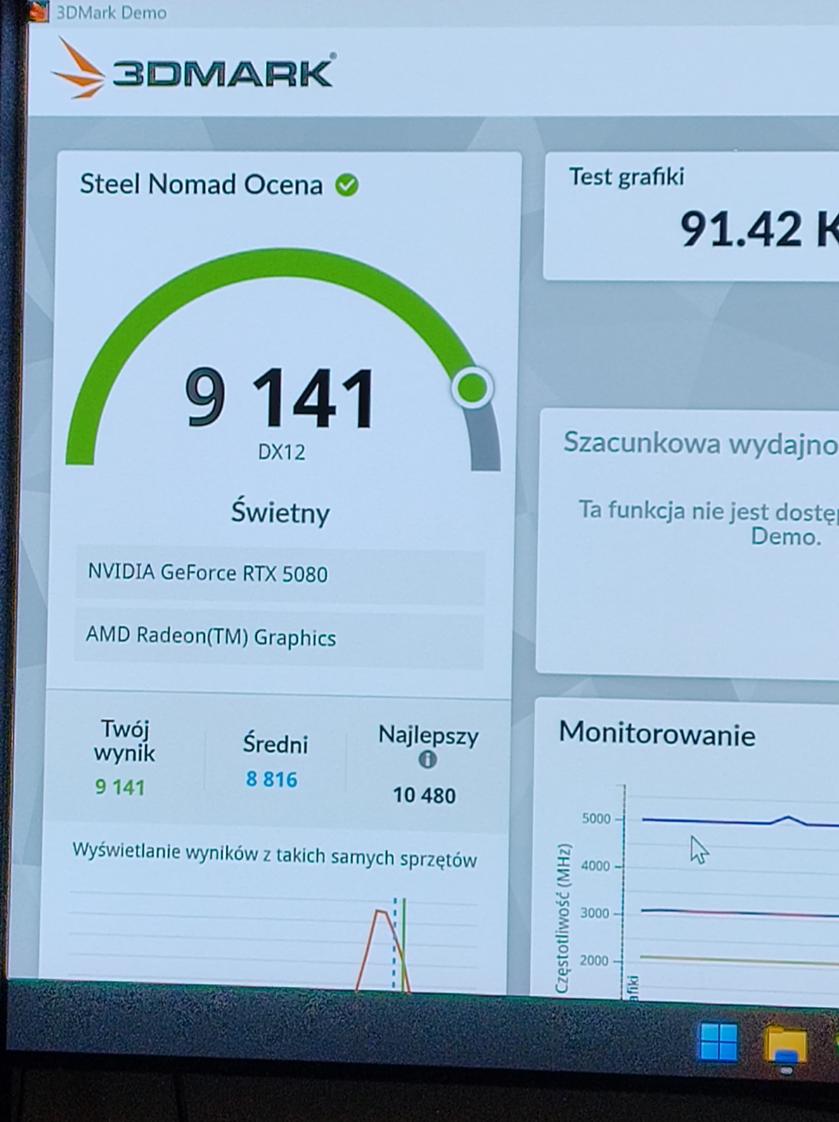
Task: Select the NVIDIA GeForce RTX 5080 row
Action: [280, 574]
